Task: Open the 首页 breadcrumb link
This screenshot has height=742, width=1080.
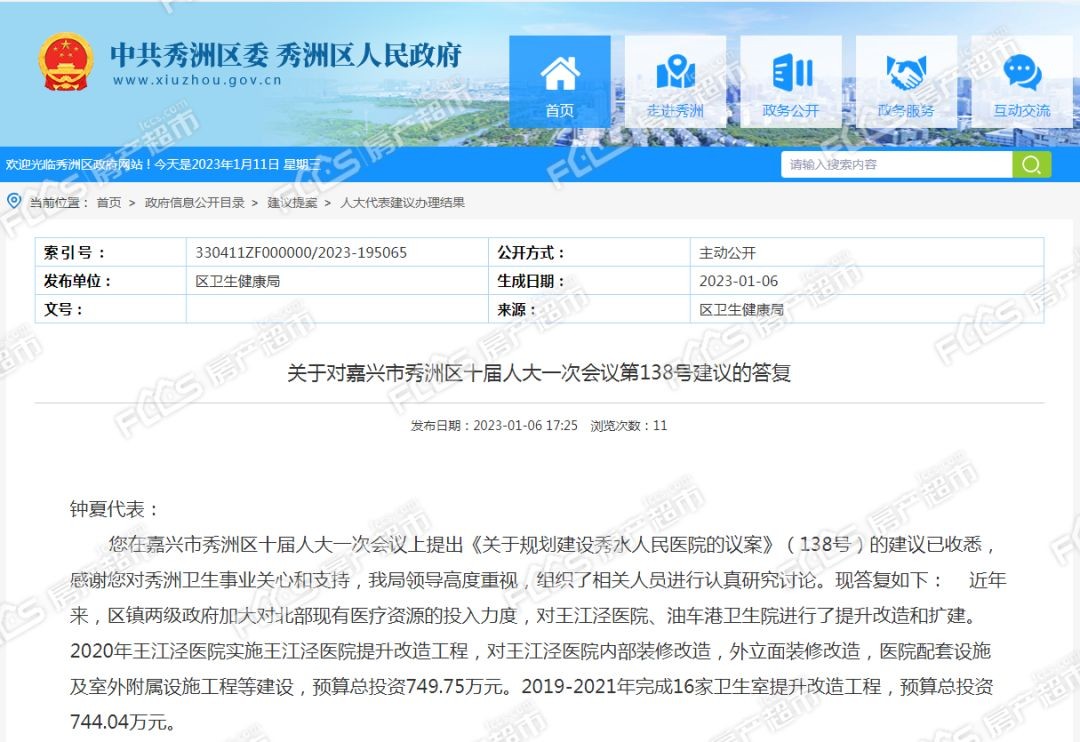Action: (x=108, y=203)
